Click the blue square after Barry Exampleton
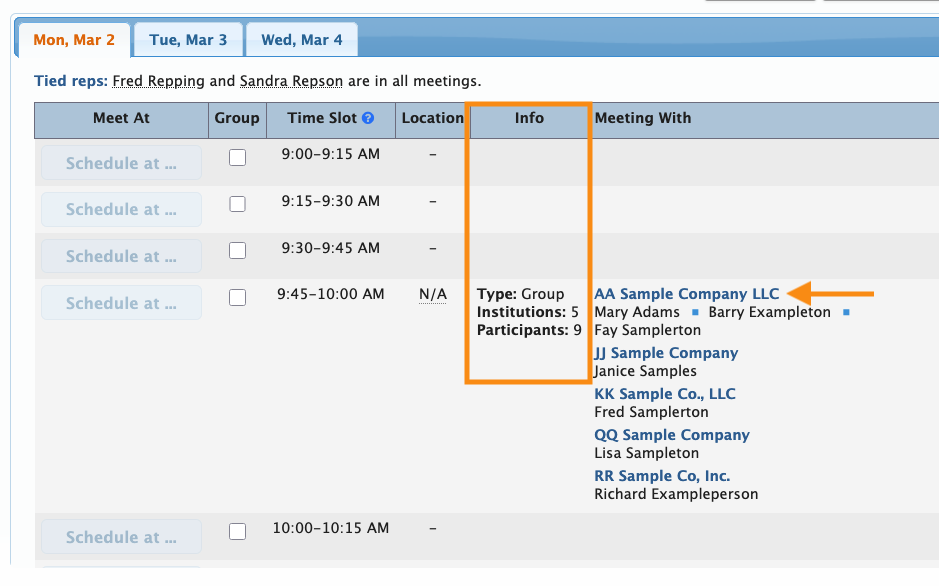The width and height of the screenshot is (939, 586). (x=846, y=313)
